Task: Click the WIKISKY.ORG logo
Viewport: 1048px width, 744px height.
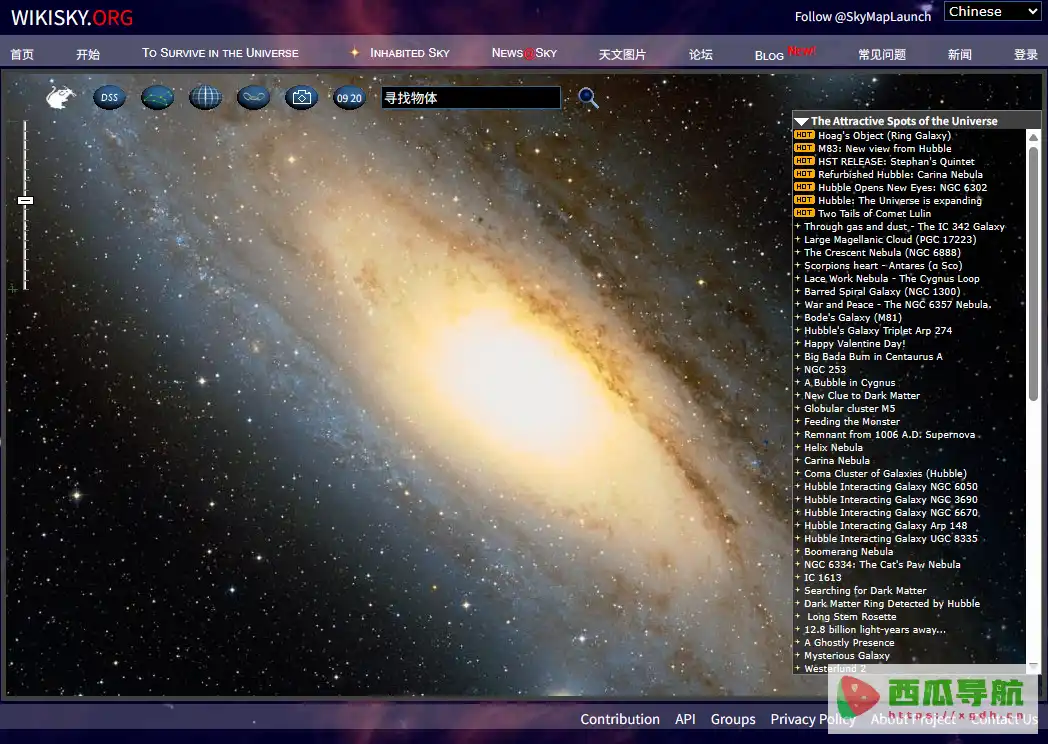Action: (72, 18)
